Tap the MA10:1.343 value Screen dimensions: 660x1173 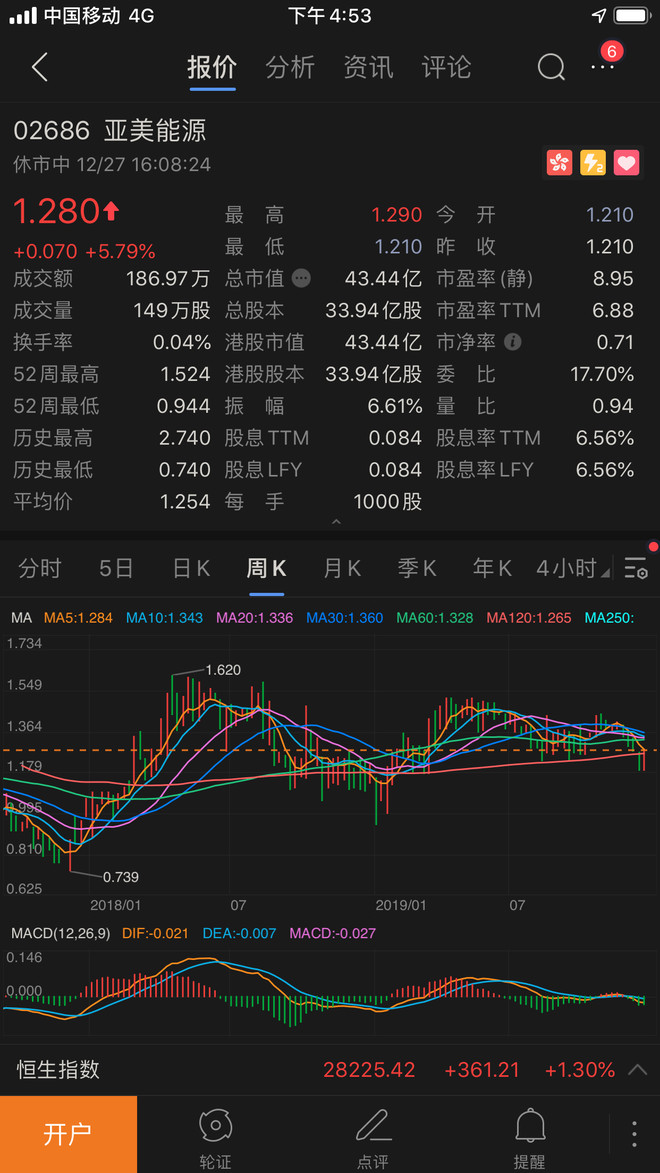coord(164,618)
